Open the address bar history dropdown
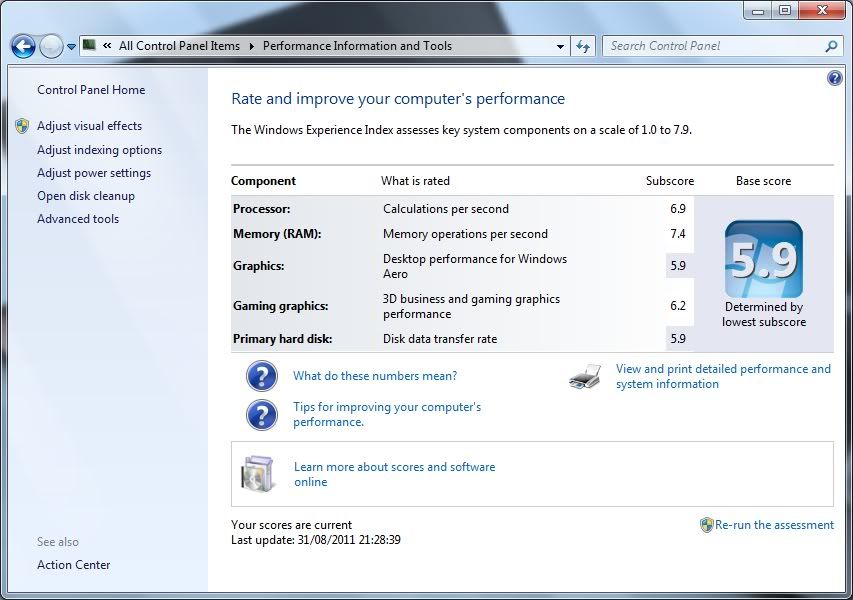This screenshot has height=600, width=853. [x=560, y=47]
